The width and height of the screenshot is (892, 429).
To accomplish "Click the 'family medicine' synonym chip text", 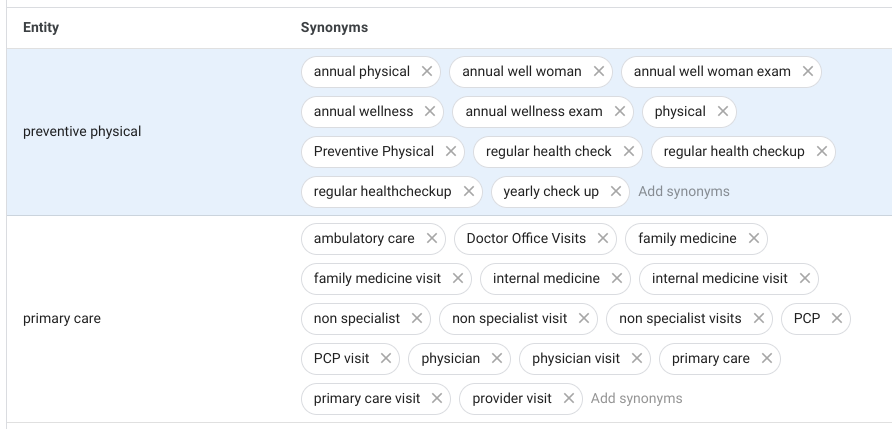I will 687,239.
